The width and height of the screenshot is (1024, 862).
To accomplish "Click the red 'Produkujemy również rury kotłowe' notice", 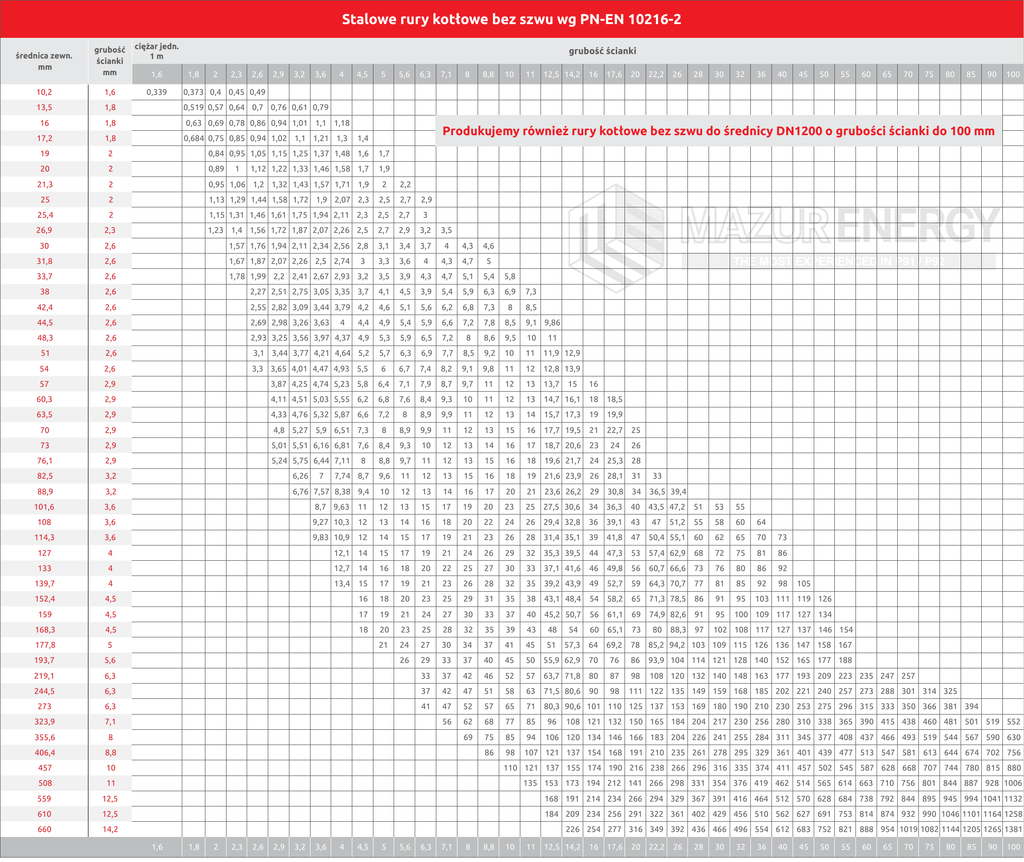I will tap(718, 130).
